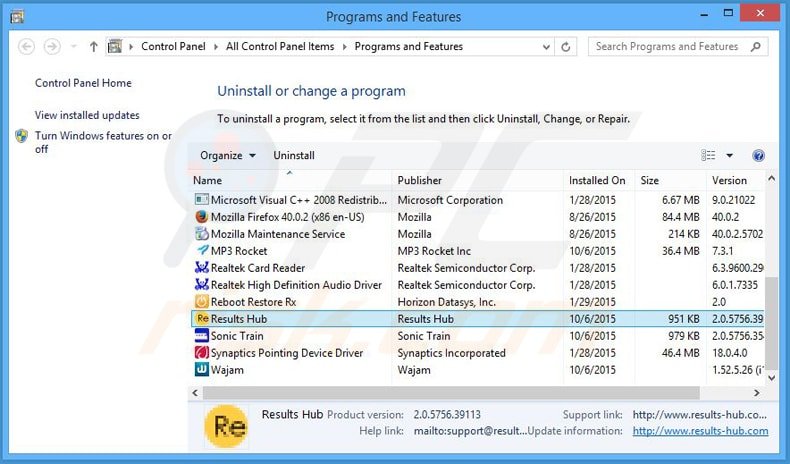Click the Synaptics Incorporated publisher cell
The image size is (790, 464).
click(x=451, y=353)
